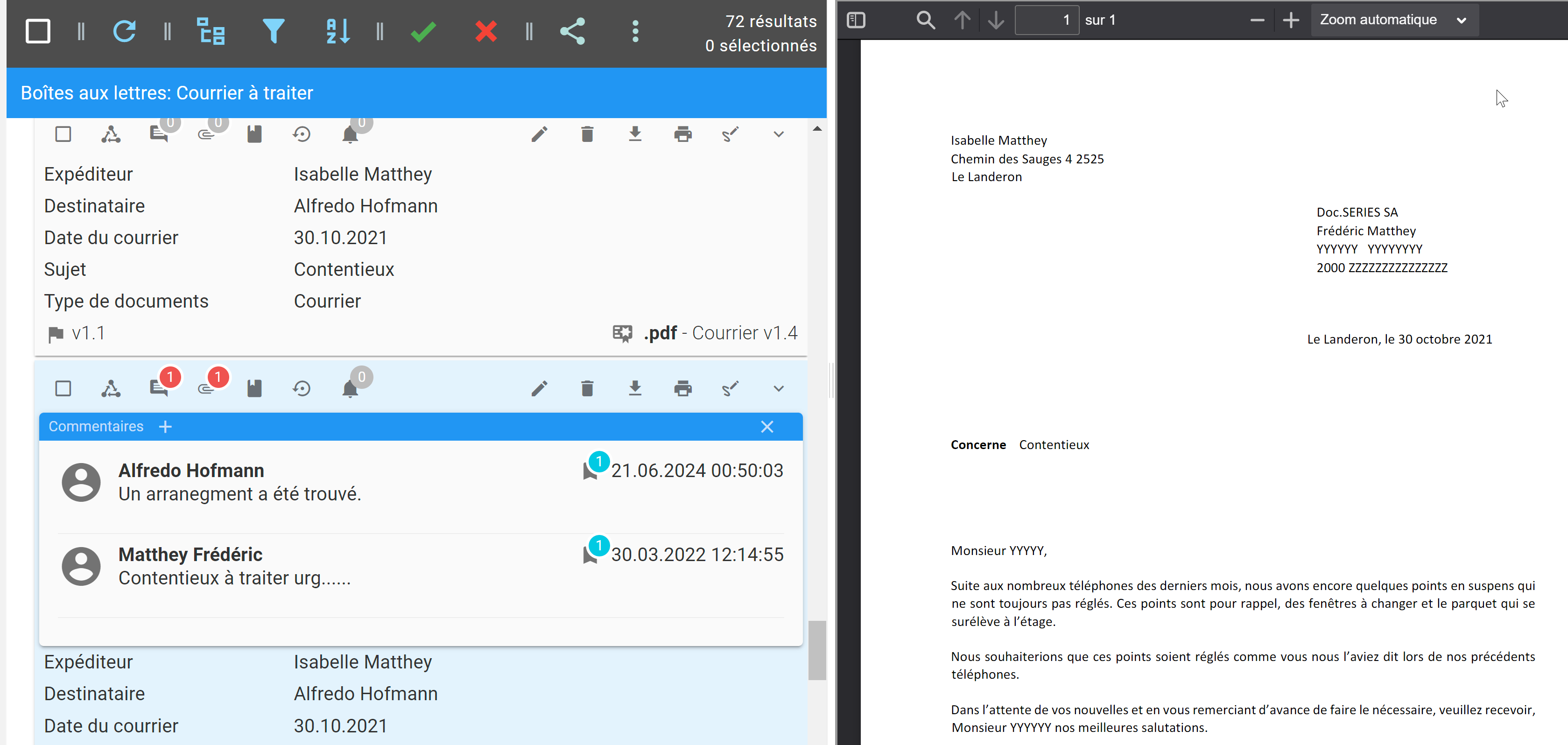1568x745 pixels.
Task: Toggle the select-all checkbox in top toolbar
Action: point(38,31)
